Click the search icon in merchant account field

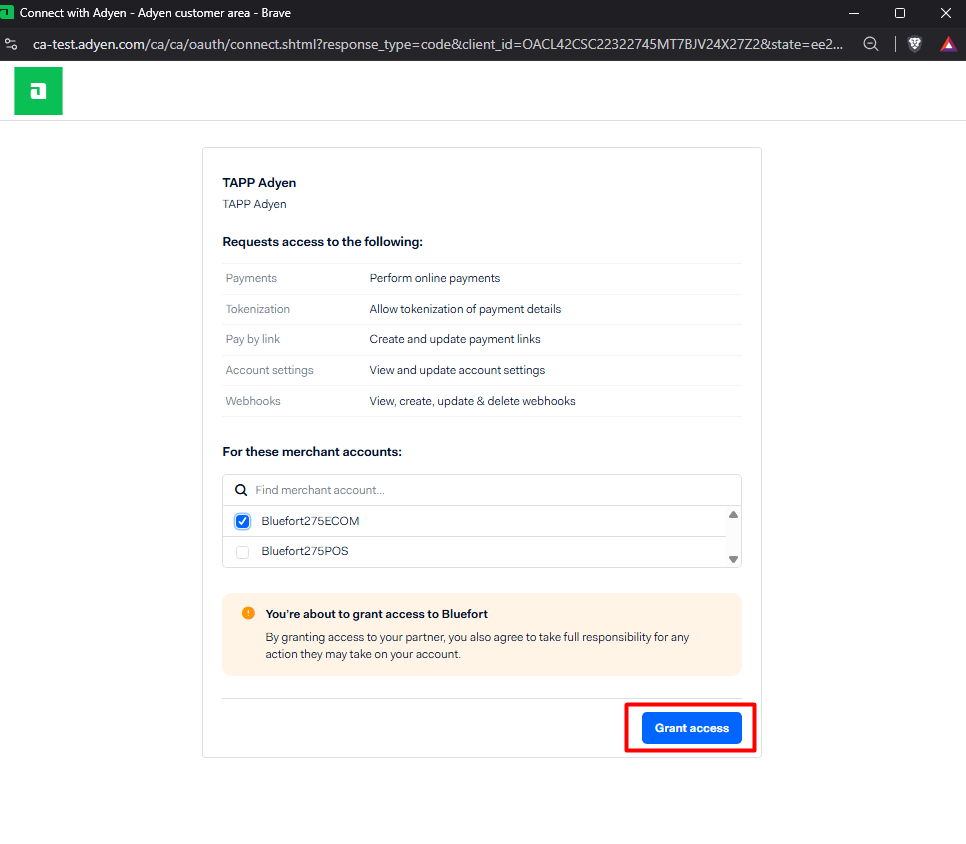pos(240,490)
